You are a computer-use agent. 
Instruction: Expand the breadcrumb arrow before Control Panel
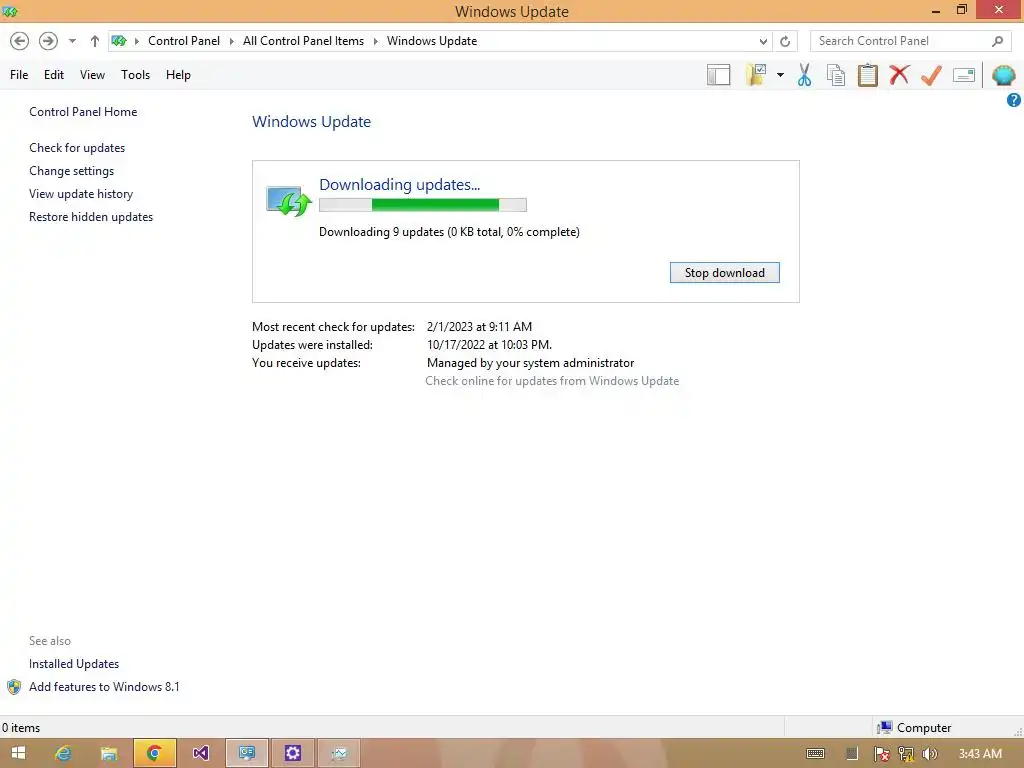[136, 41]
